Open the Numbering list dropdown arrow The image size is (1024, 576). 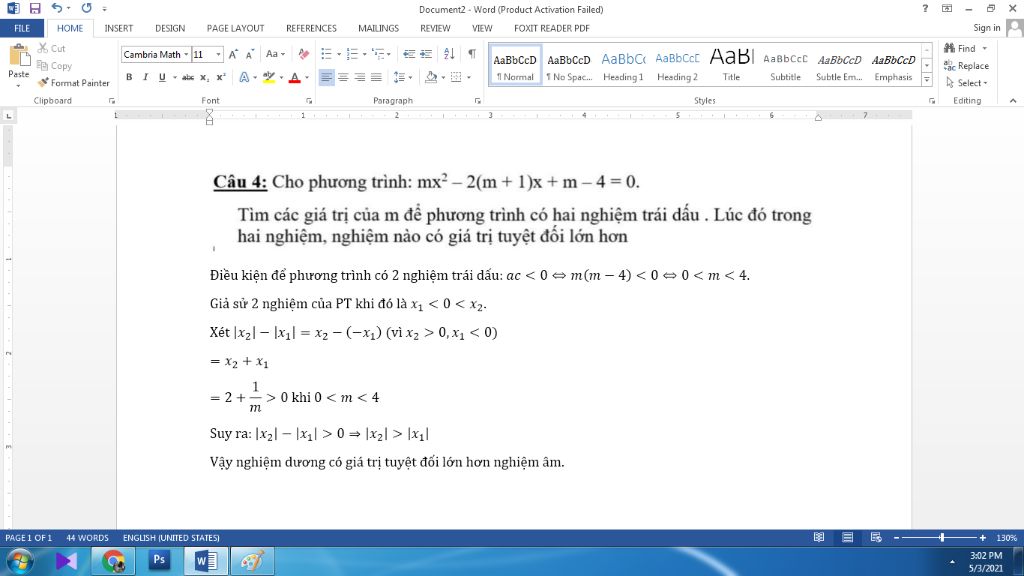pos(364,54)
